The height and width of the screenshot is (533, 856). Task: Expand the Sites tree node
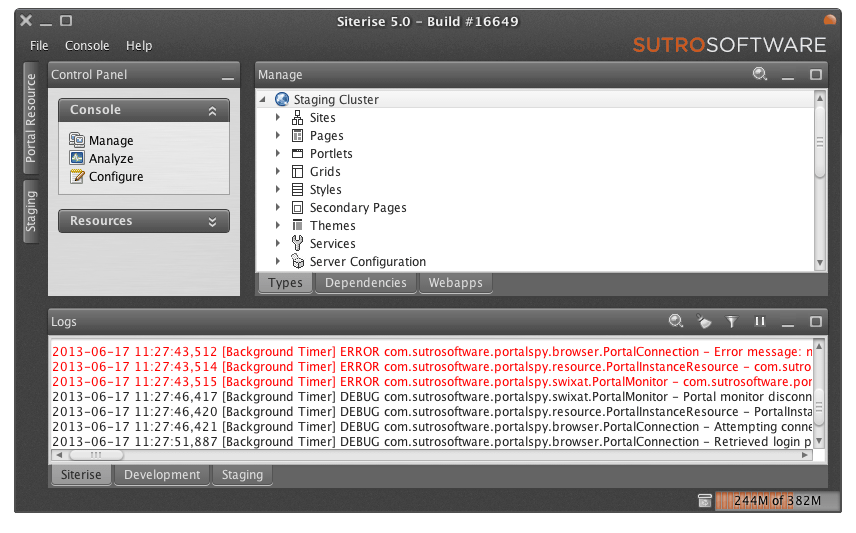click(x=278, y=117)
